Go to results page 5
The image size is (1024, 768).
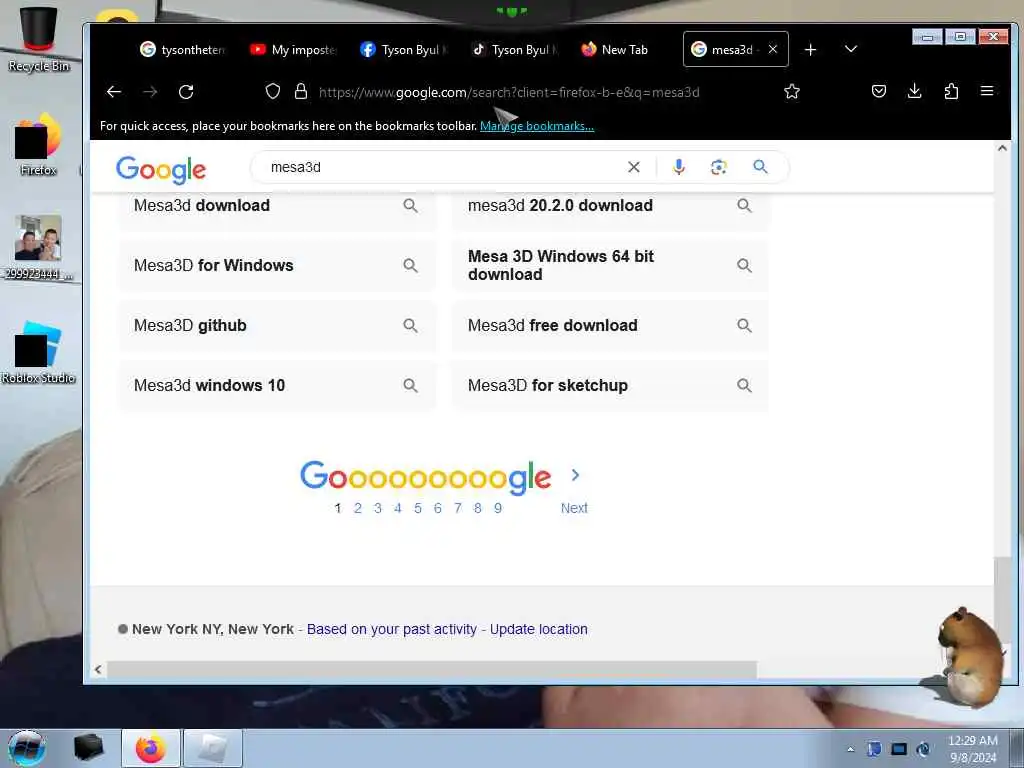click(418, 508)
